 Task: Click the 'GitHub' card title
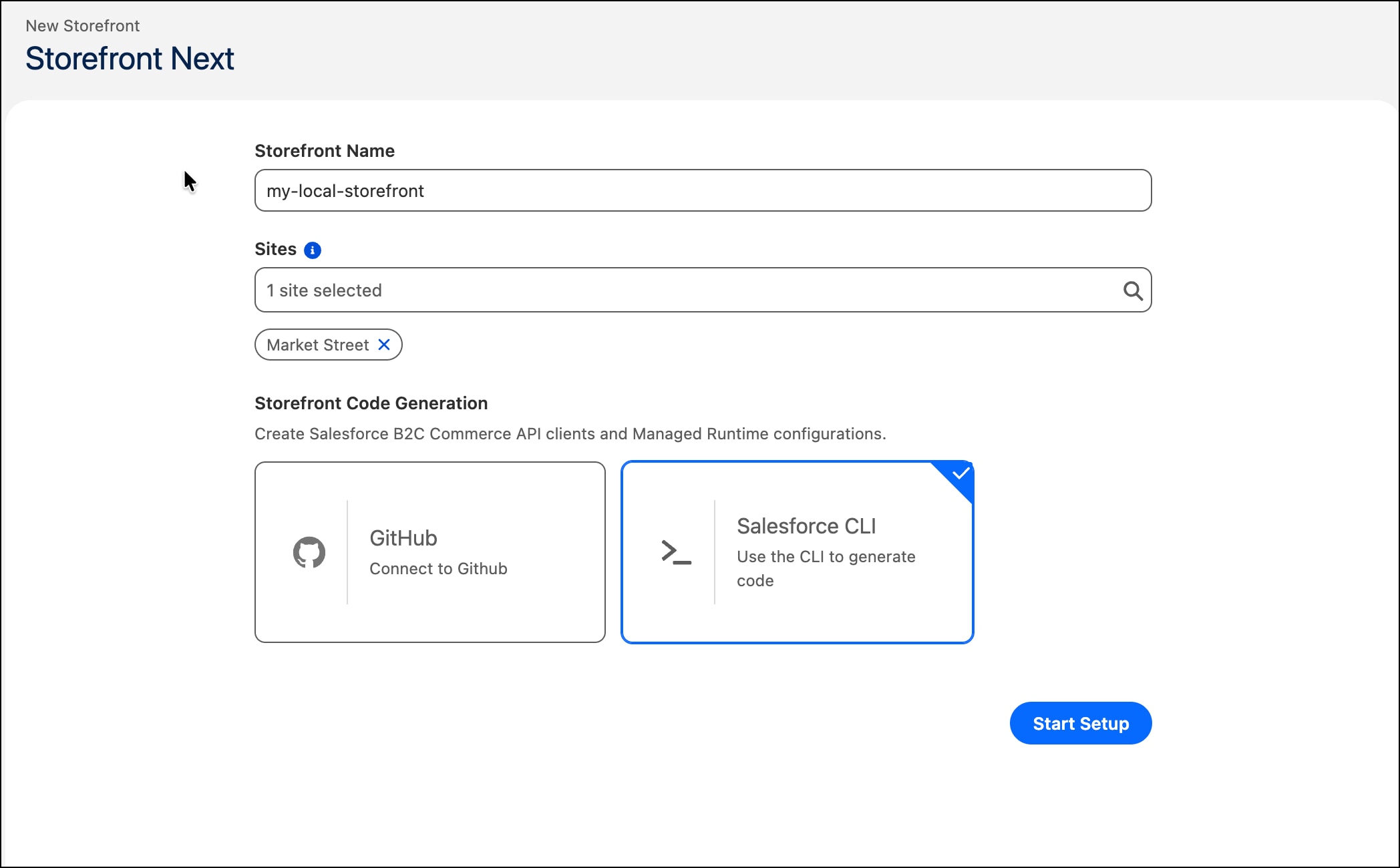pos(403,538)
